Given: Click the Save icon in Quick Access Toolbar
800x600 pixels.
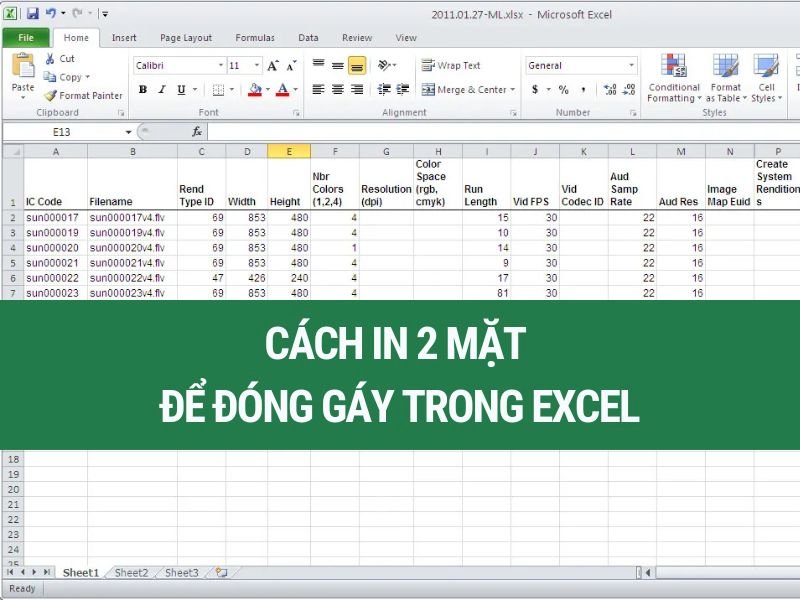Looking at the screenshot, I should (33, 13).
